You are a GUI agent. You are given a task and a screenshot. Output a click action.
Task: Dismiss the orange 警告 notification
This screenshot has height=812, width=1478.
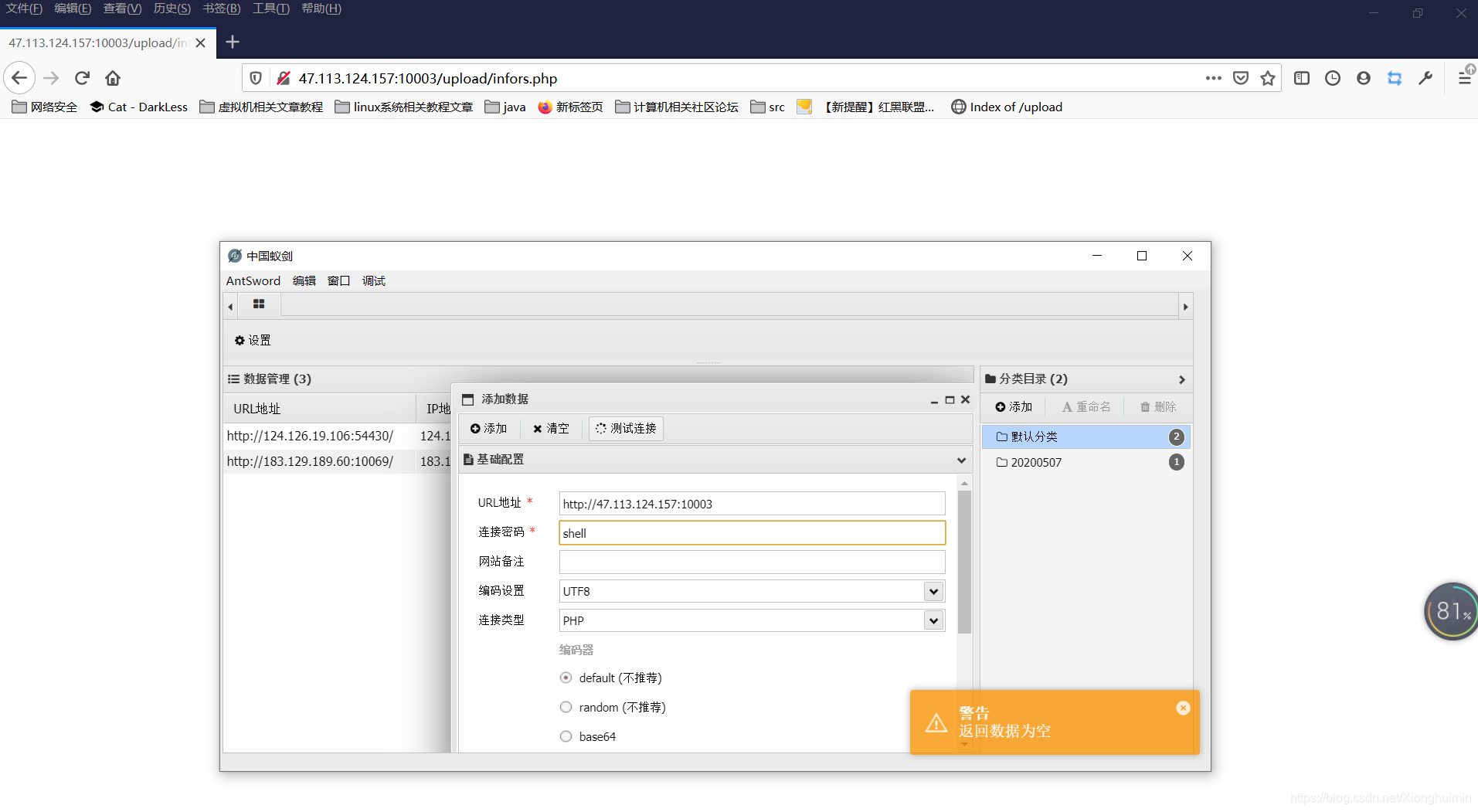coord(1183,708)
